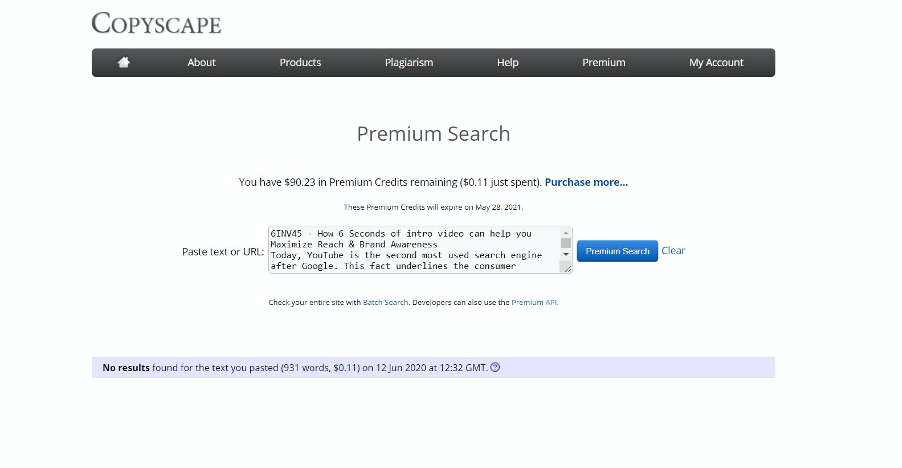Open the Help menu

pyautogui.click(x=507, y=63)
